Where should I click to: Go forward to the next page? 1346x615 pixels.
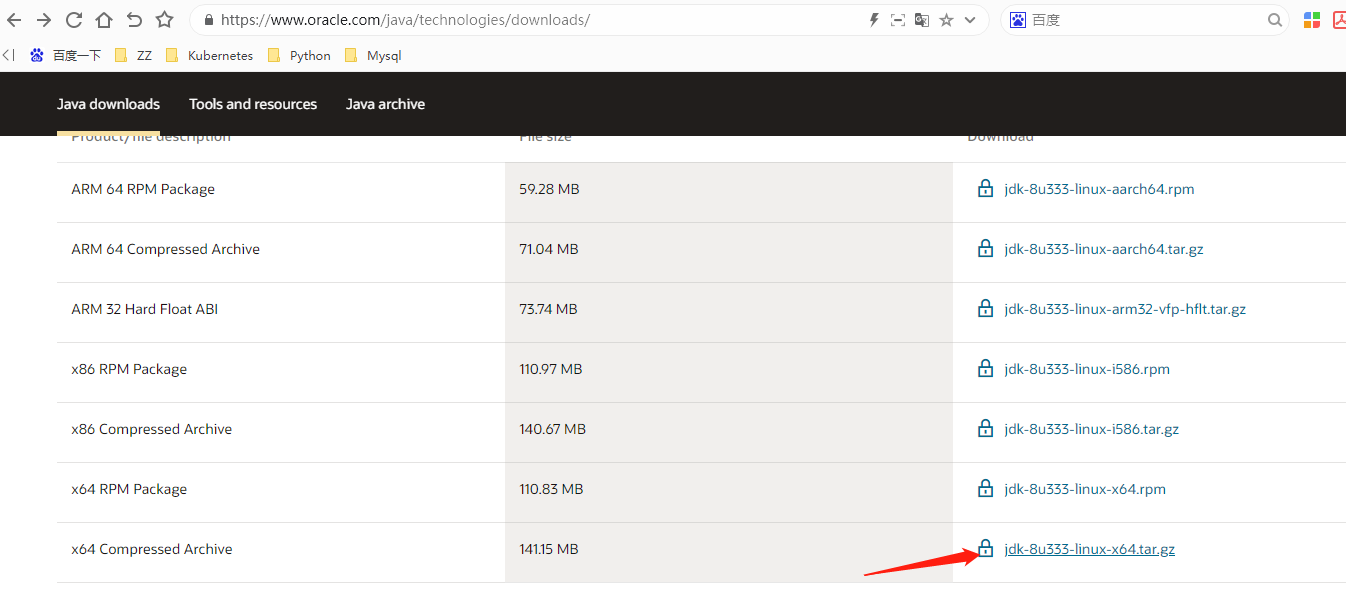coord(43,20)
